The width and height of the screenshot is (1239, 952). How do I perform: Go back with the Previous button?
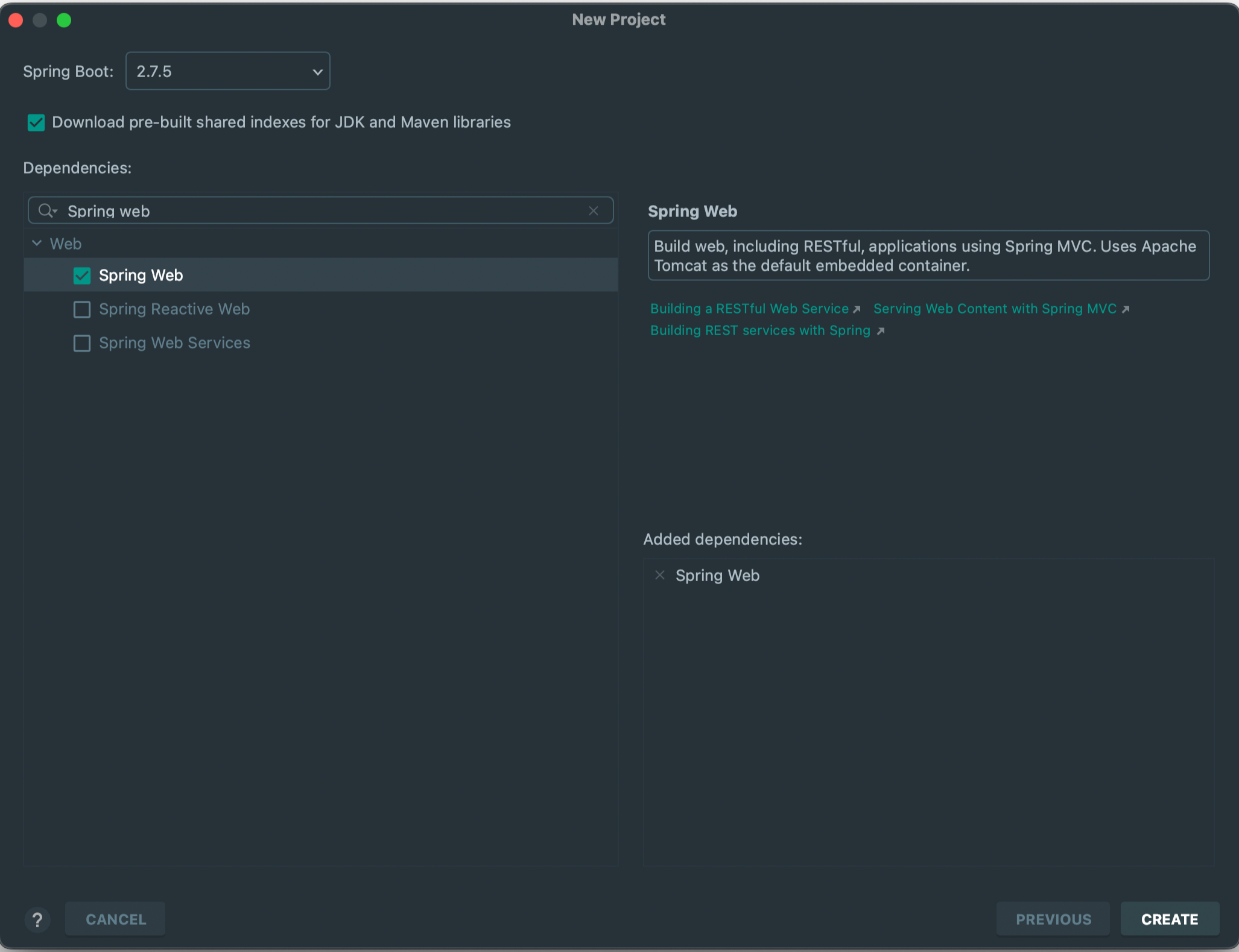coord(1053,919)
